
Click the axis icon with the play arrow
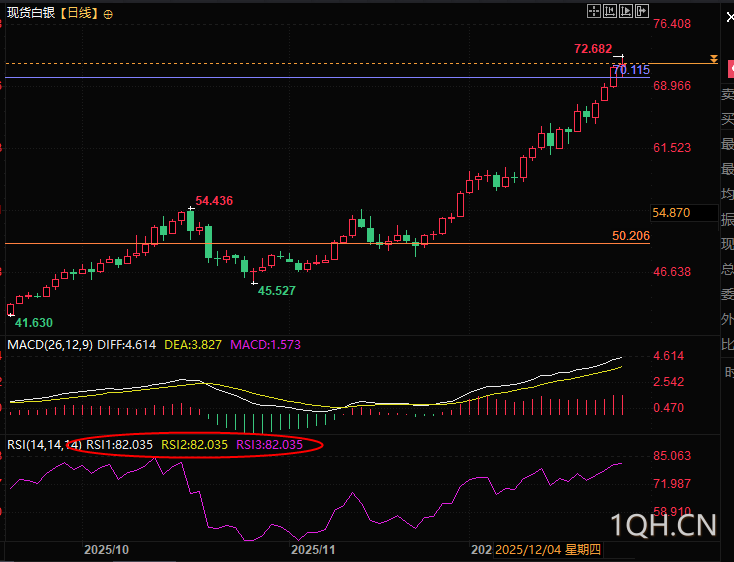(x=625, y=11)
